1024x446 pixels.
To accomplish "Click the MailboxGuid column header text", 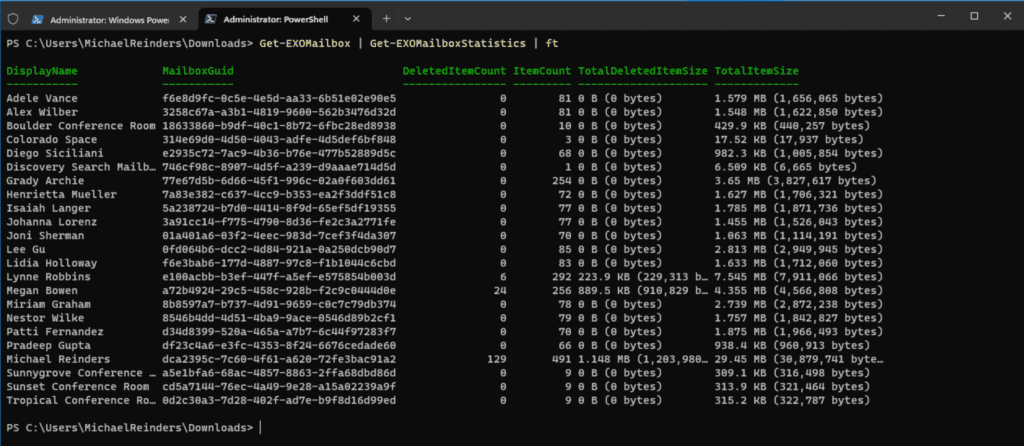I will click(198, 71).
